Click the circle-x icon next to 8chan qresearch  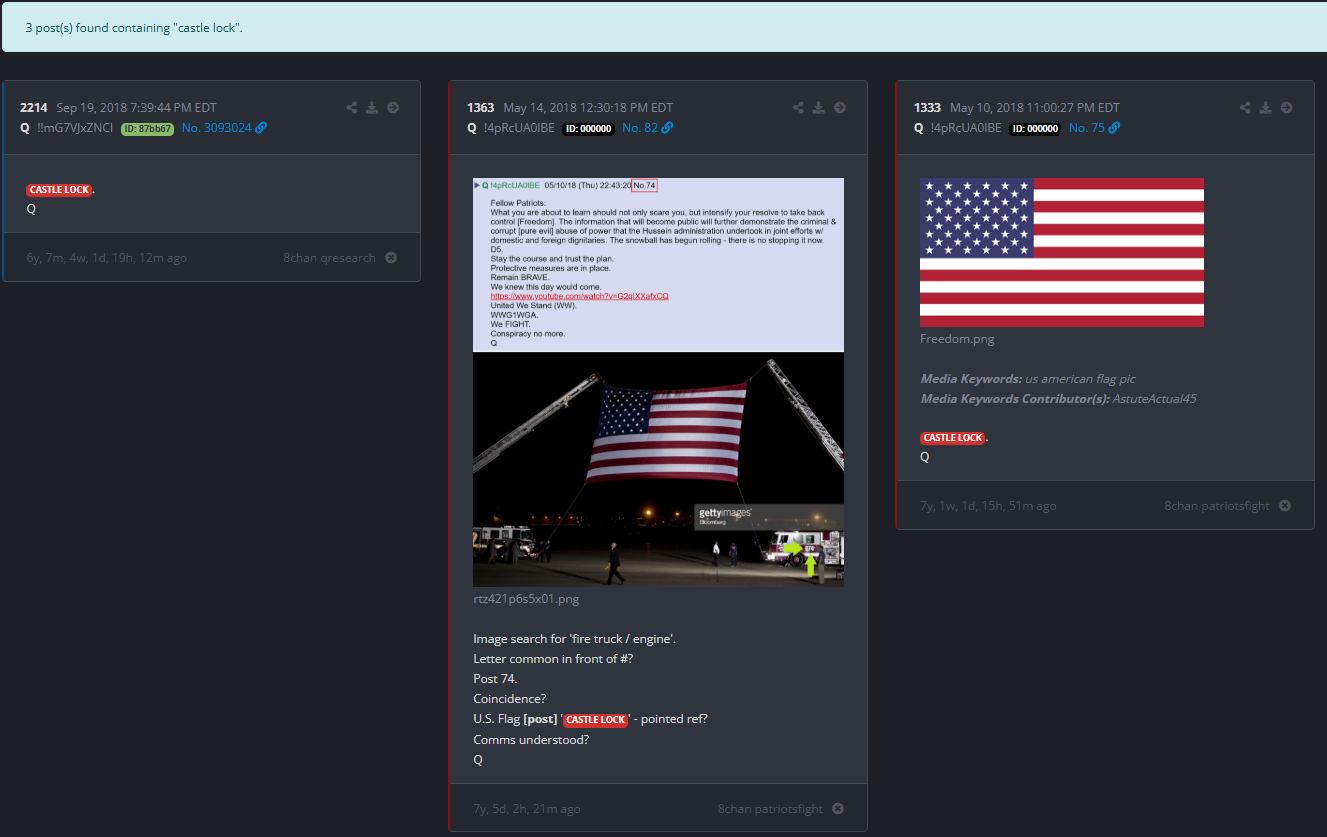(x=391, y=258)
